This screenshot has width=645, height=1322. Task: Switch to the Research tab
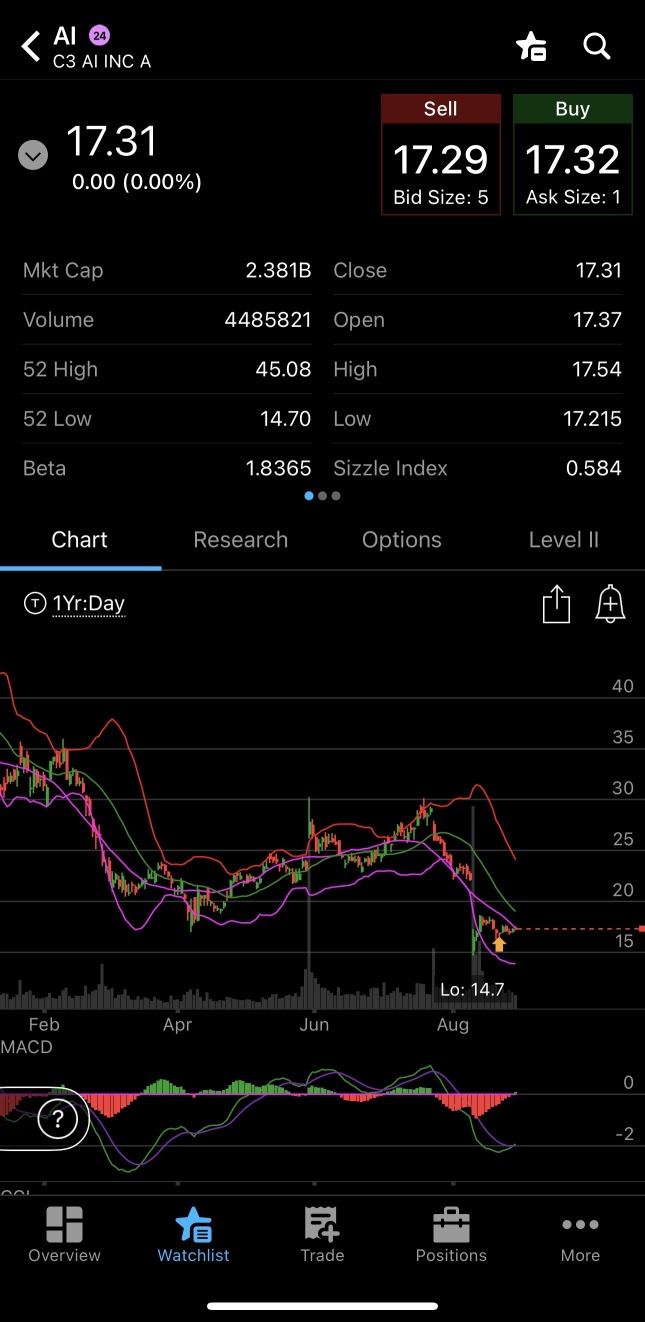[x=240, y=540]
